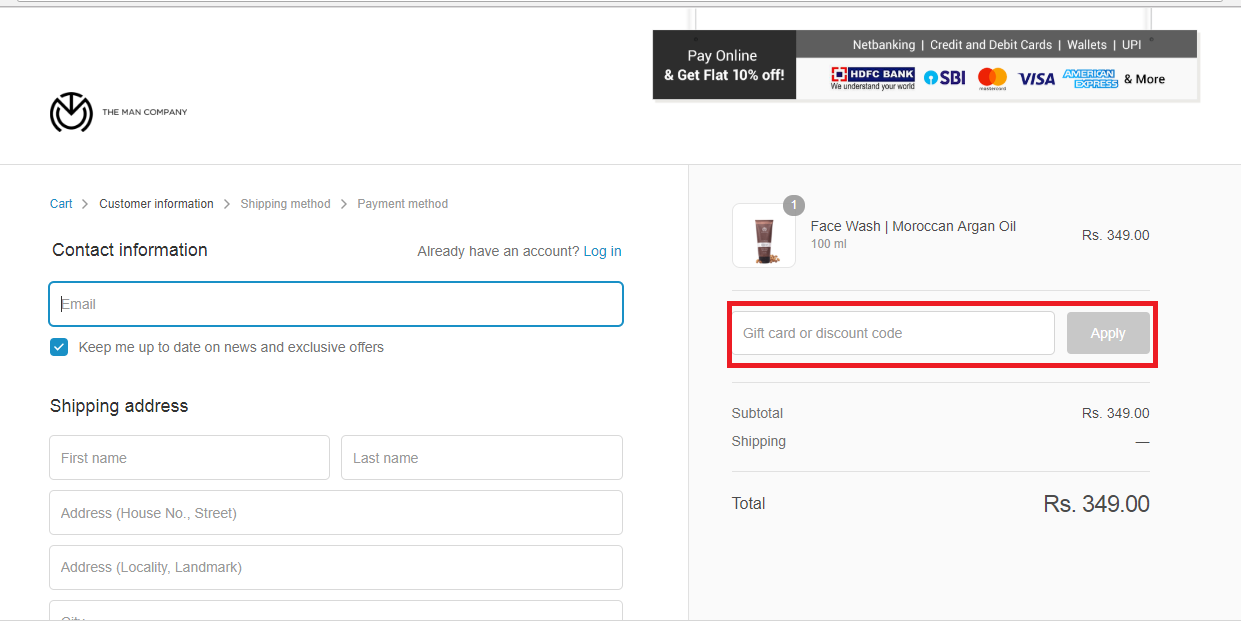Focus the Email input field
The image size is (1241, 621).
[x=336, y=304]
